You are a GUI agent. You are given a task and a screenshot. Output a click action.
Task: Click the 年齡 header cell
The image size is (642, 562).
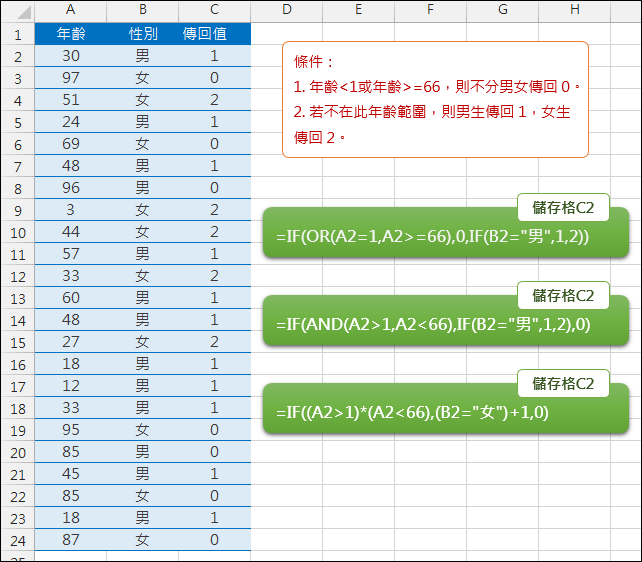(x=70, y=34)
